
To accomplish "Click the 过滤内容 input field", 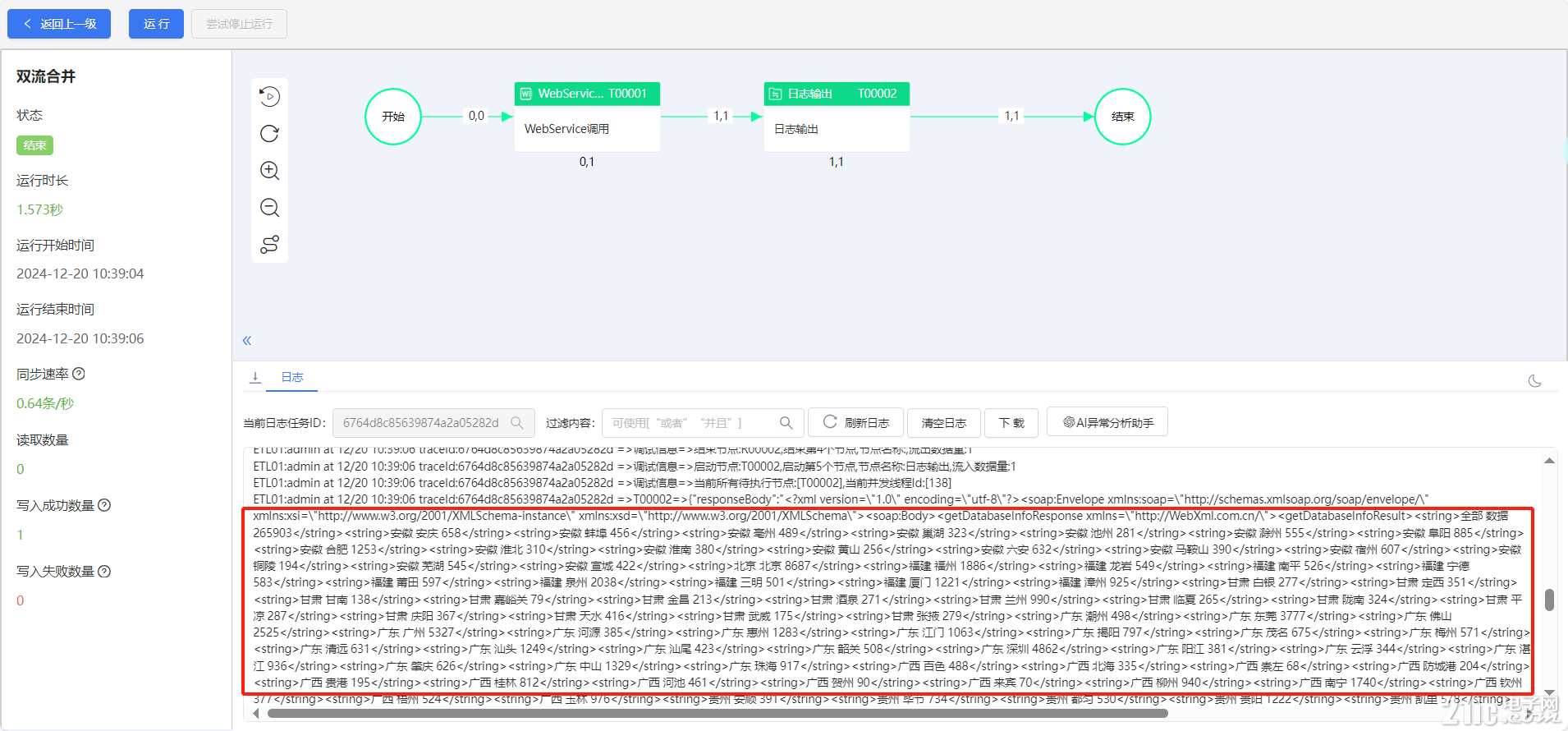I will [x=691, y=423].
